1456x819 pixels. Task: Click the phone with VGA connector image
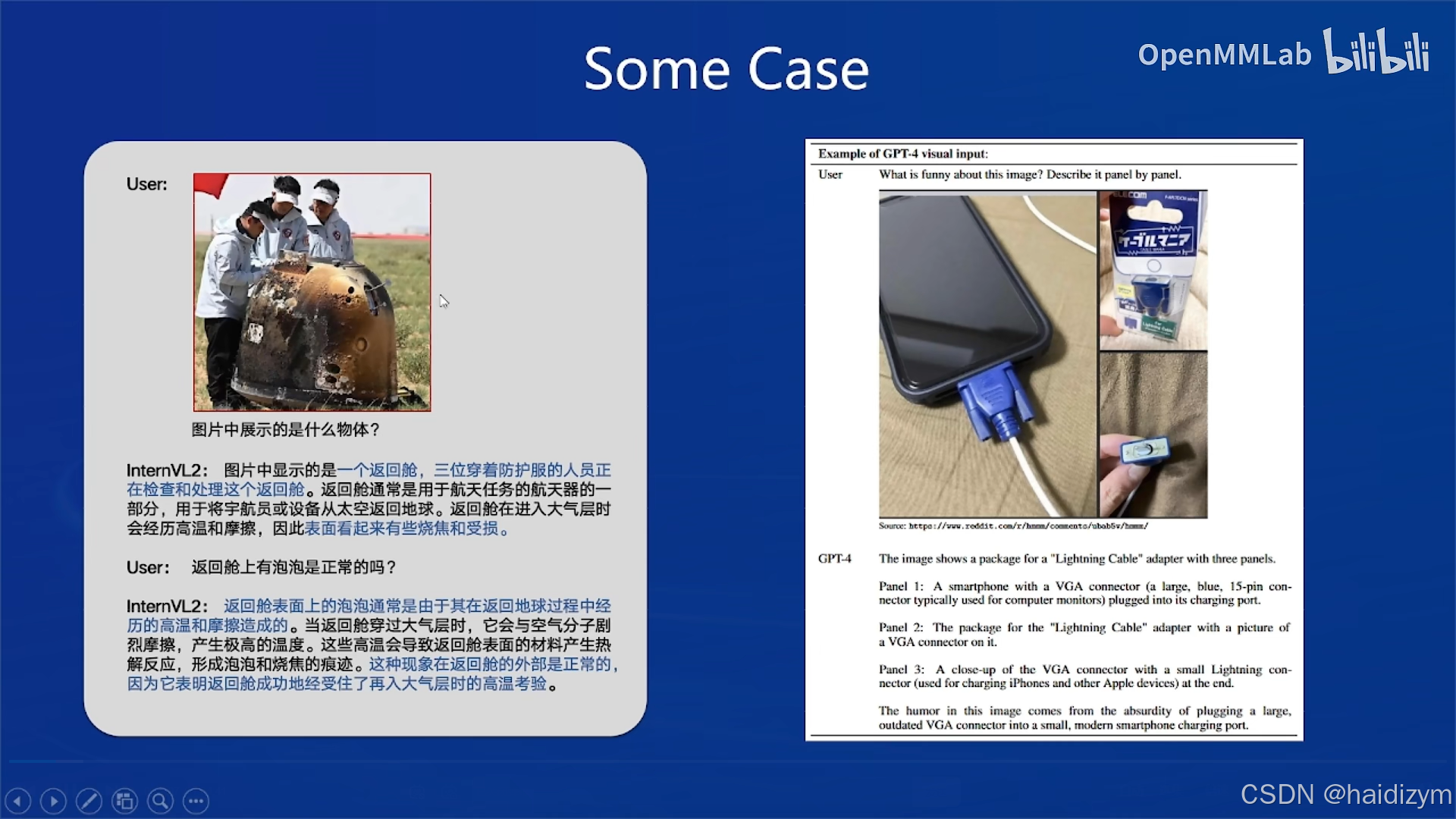[987, 354]
